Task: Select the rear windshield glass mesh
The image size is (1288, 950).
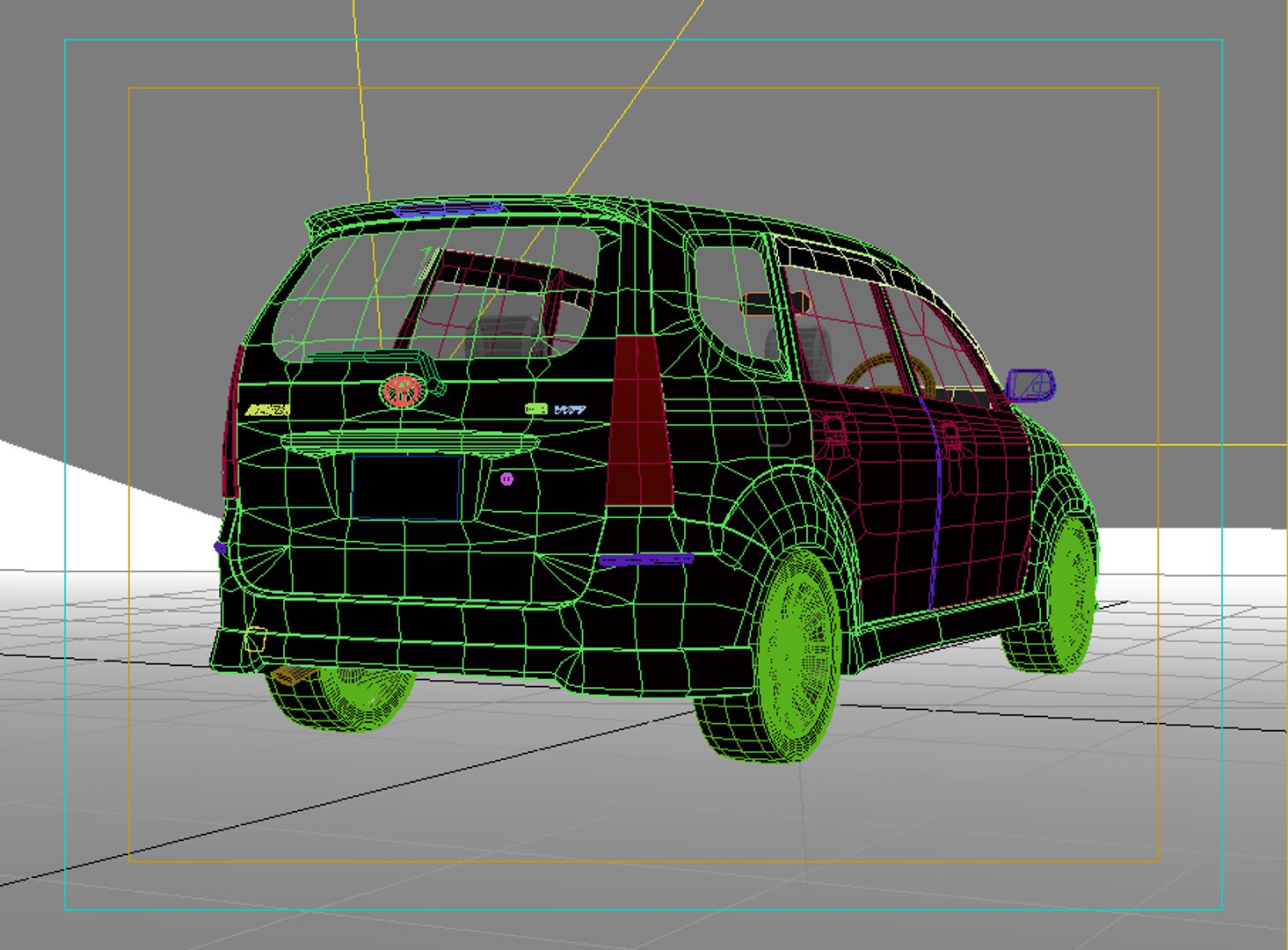Action: (437, 290)
